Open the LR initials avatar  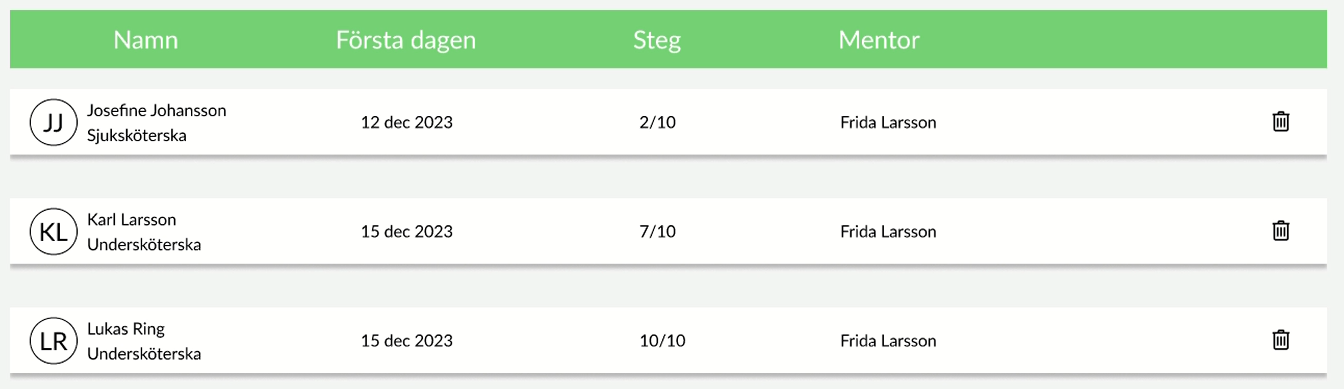pos(54,341)
